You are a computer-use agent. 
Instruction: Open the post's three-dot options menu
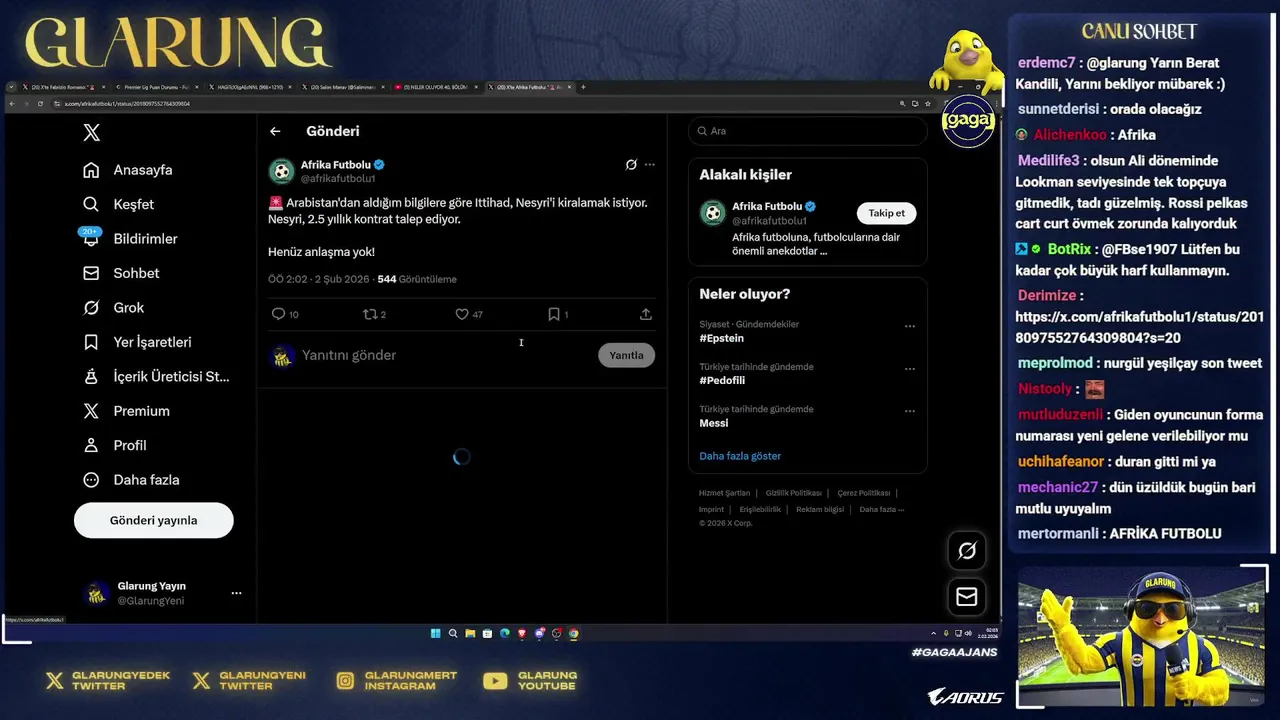(650, 165)
